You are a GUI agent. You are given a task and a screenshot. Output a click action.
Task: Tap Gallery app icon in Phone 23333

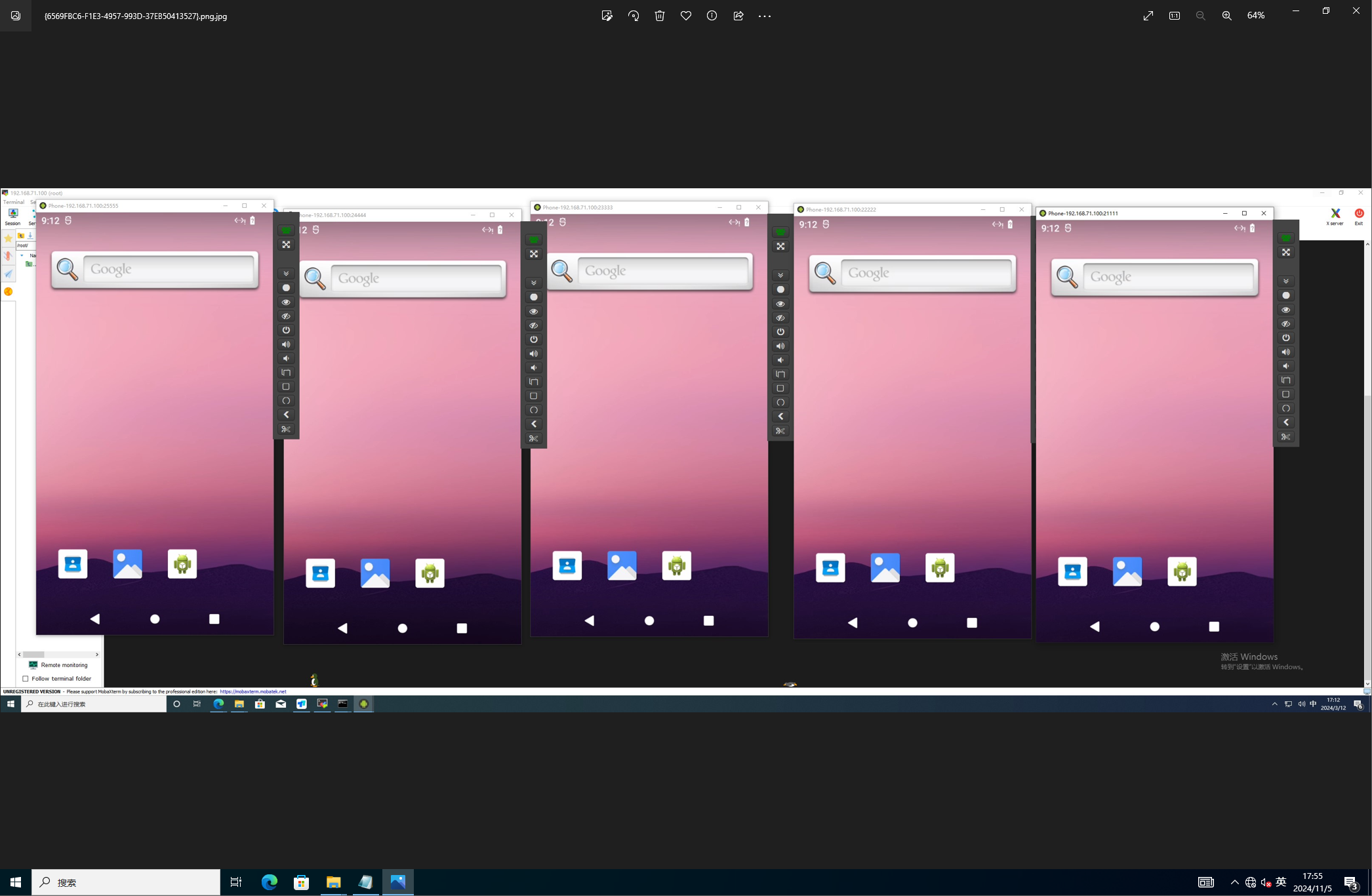coord(622,565)
